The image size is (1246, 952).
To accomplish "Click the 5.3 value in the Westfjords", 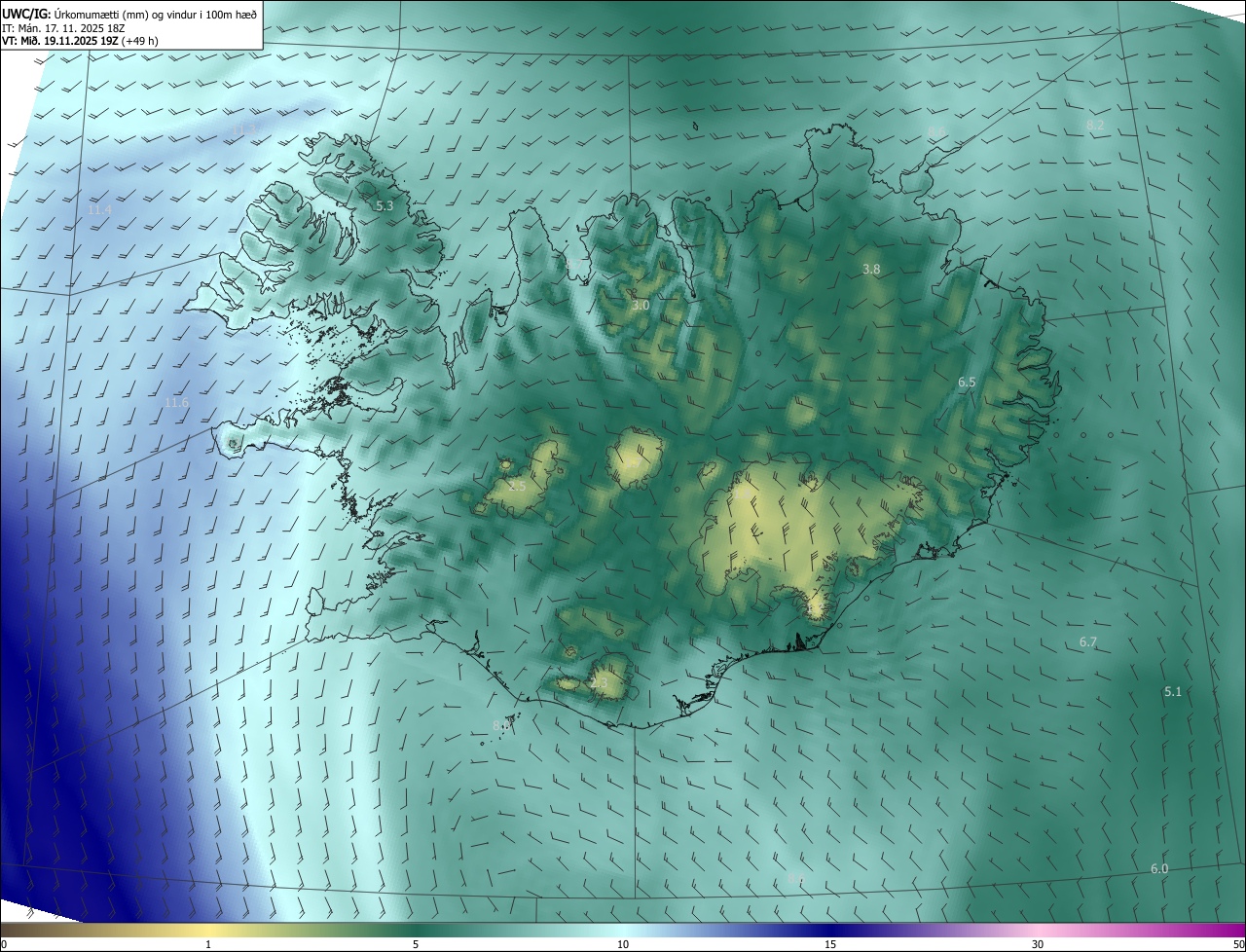I will (385, 206).
